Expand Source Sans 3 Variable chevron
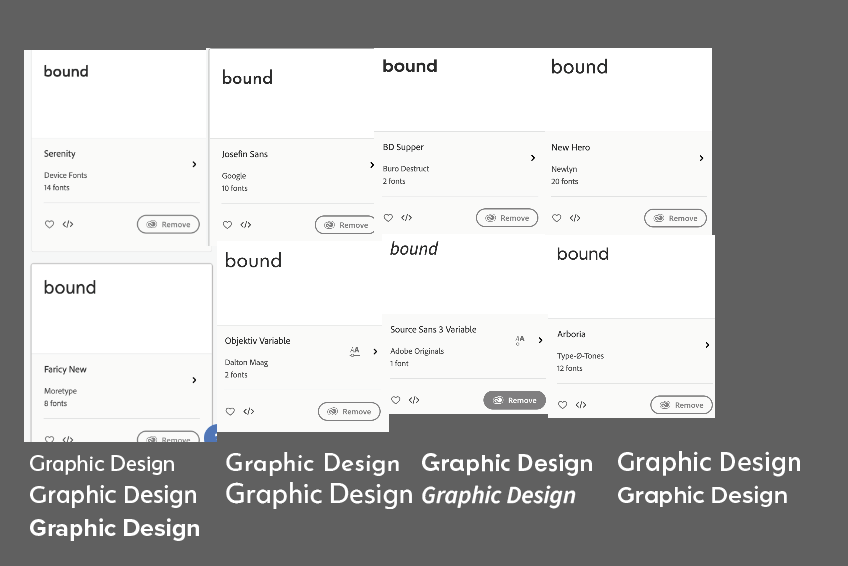 pyautogui.click(x=540, y=340)
